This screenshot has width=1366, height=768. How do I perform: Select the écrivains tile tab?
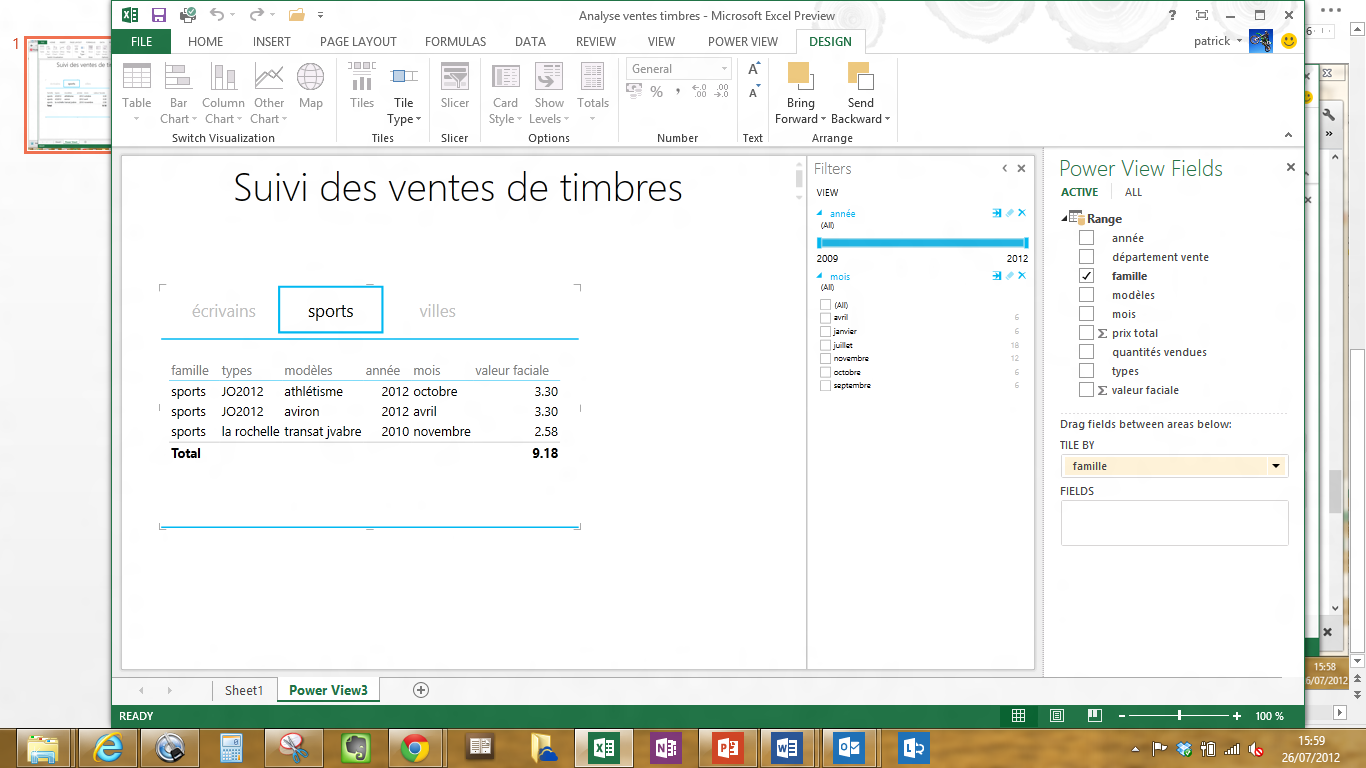point(224,311)
